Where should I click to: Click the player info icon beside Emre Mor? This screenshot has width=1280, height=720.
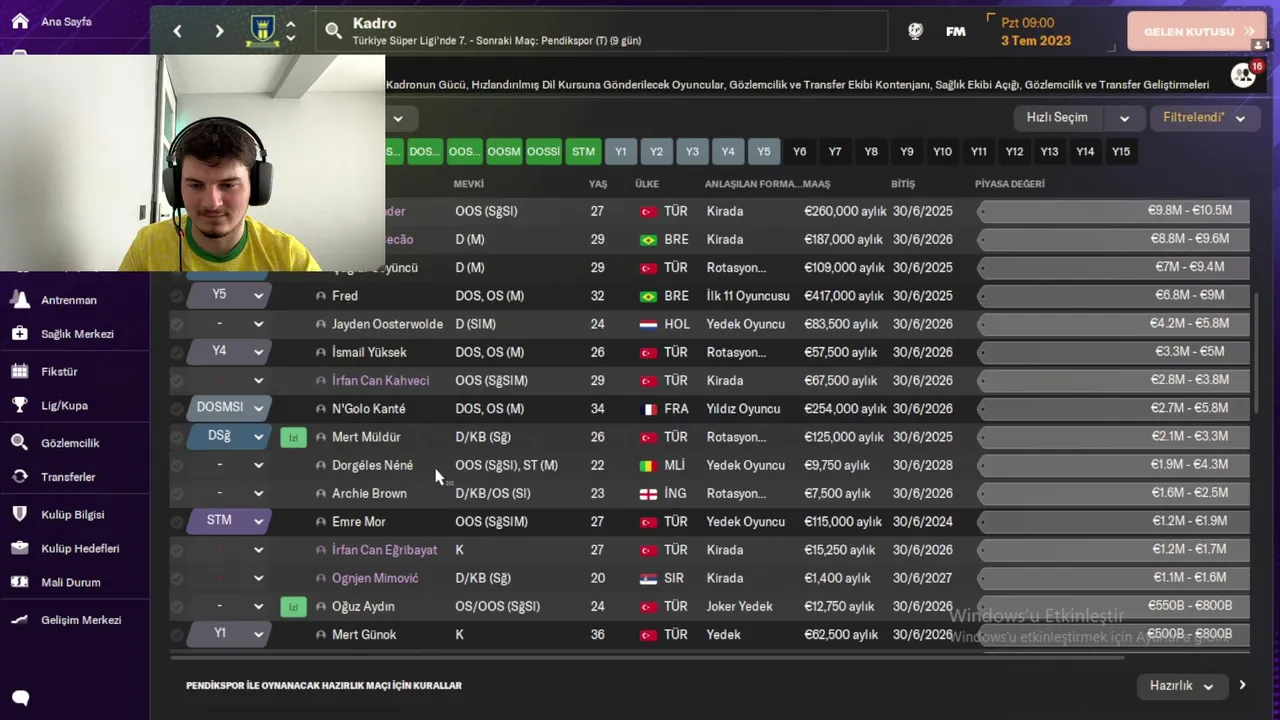pos(321,522)
